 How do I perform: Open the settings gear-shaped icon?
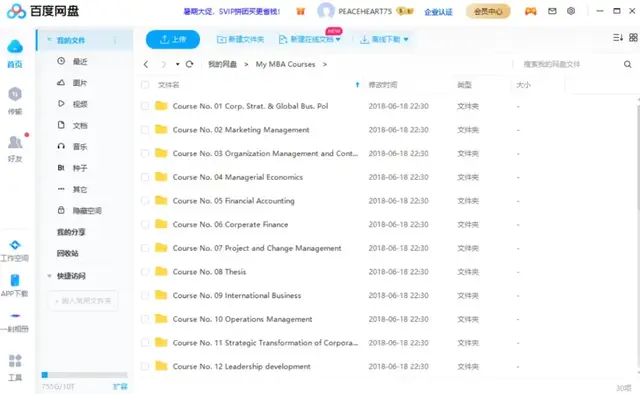571,11
